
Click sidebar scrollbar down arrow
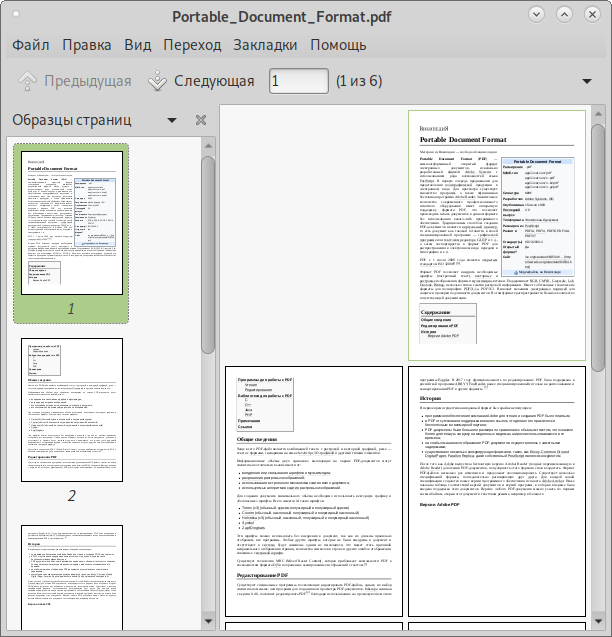tap(208, 621)
